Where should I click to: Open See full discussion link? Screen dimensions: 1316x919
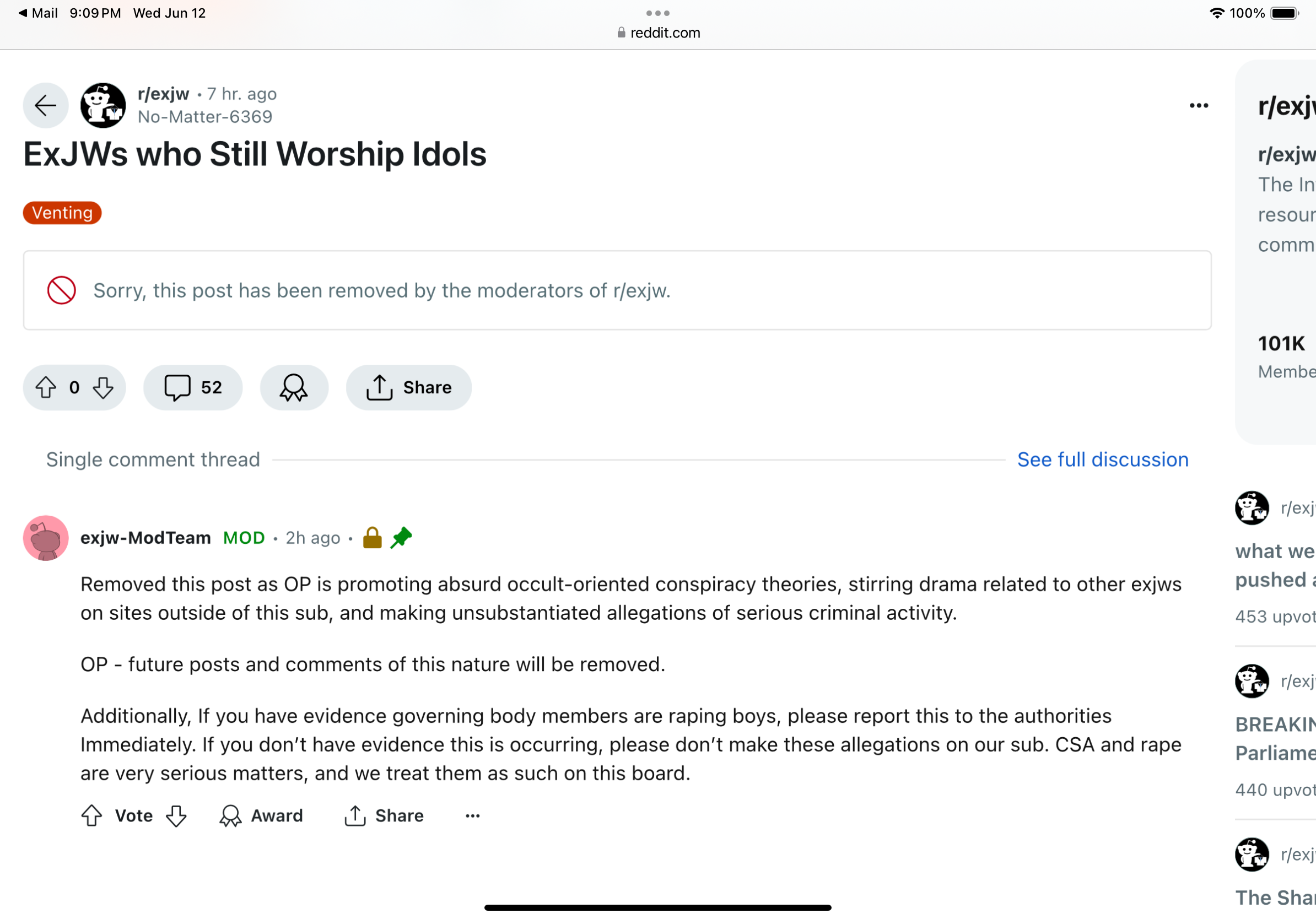pyautogui.click(x=1103, y=459)
